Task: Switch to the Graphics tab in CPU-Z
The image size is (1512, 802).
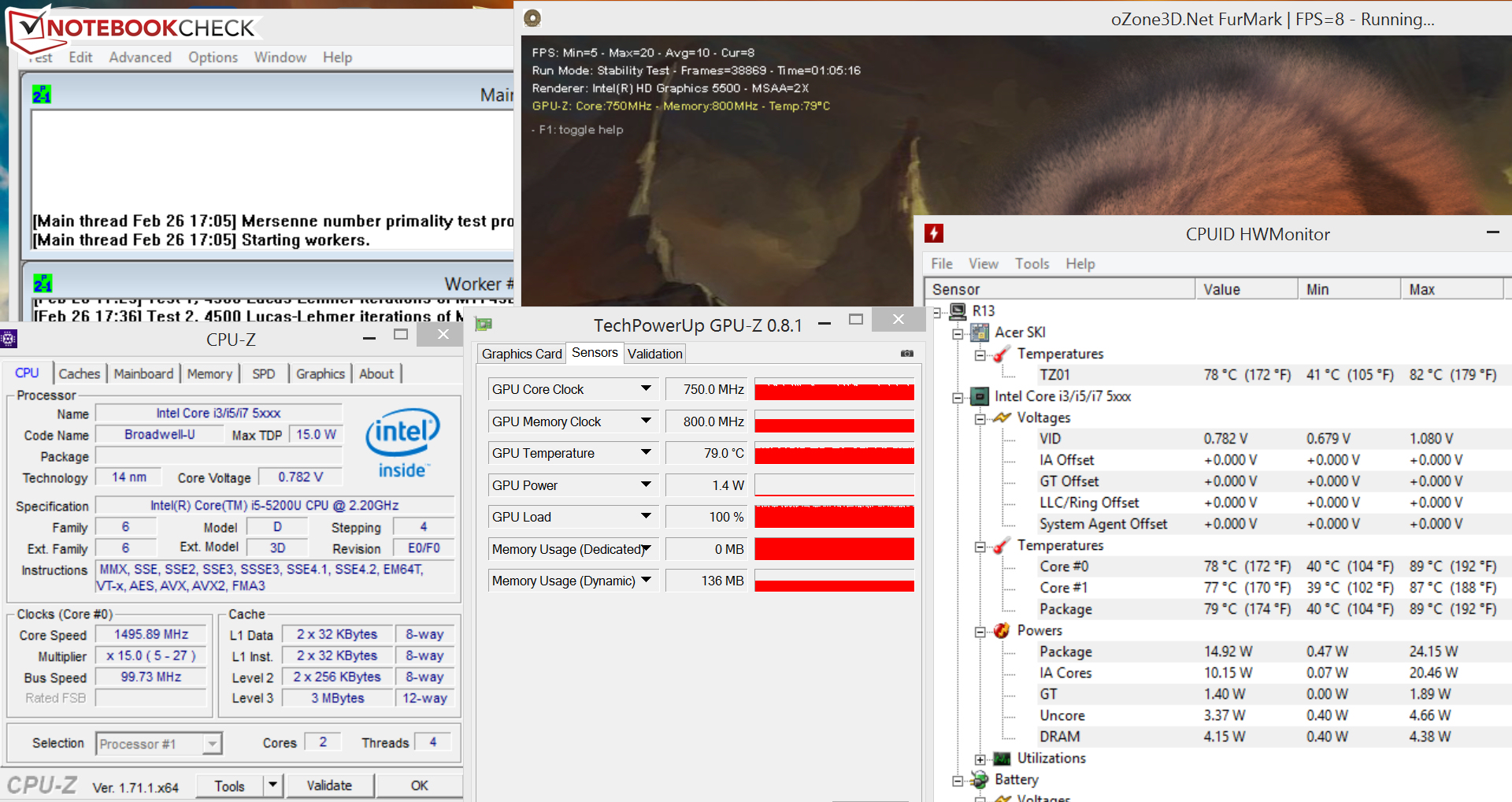Action: tap(321, 373)
